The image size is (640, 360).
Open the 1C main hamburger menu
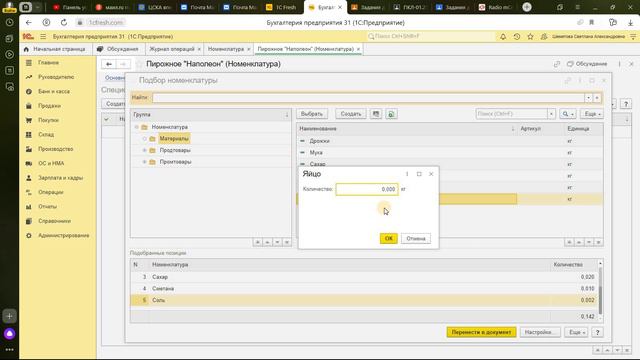click(x=43, y=36)
